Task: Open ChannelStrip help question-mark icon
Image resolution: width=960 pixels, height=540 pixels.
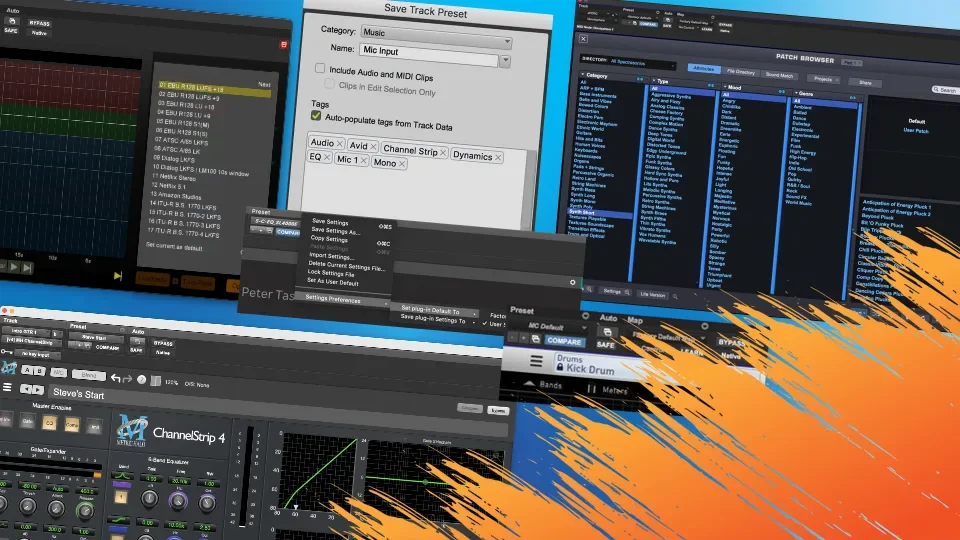Action: click(x=141, y=380)
